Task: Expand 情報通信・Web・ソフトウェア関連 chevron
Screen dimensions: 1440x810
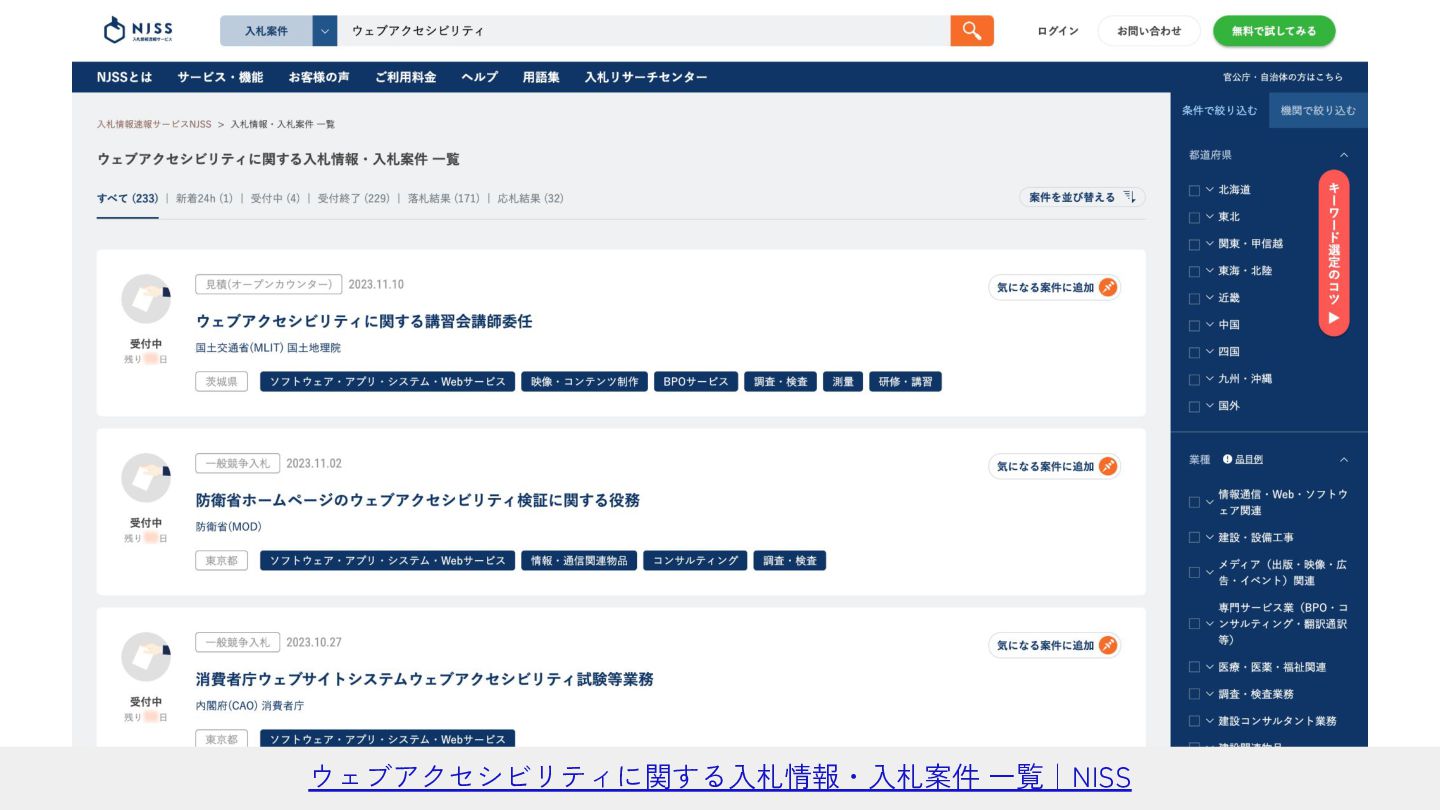Action: (x=1210, y=502)
